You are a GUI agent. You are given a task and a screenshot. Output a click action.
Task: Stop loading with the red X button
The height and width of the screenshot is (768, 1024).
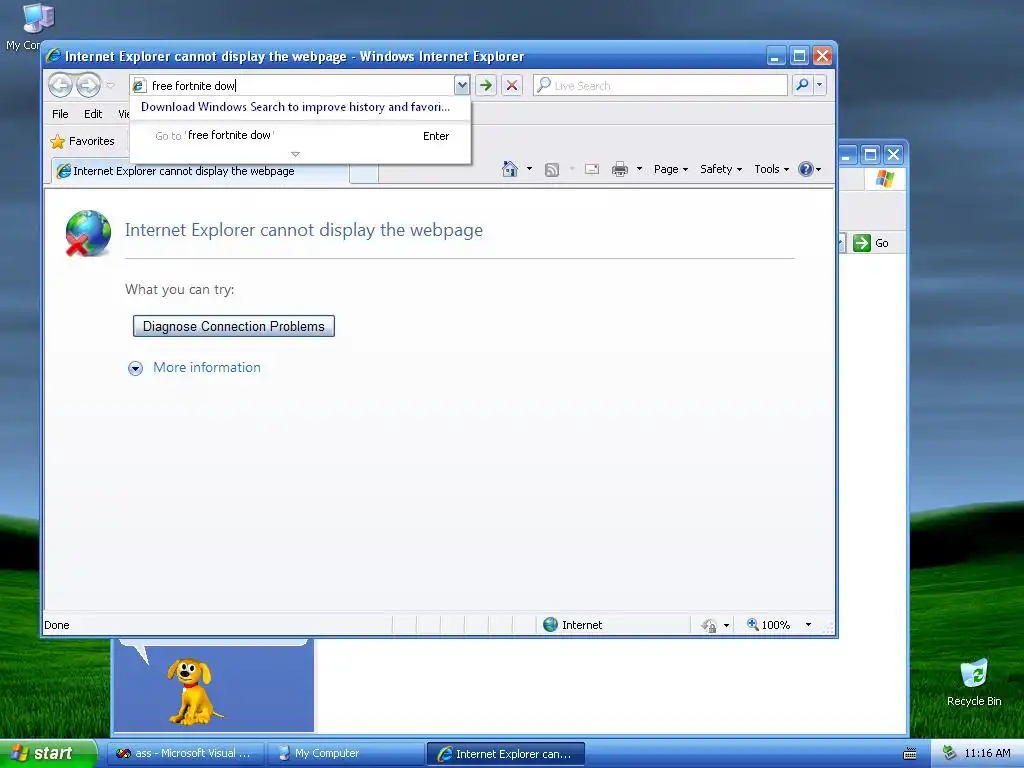(x=512, y=85)
